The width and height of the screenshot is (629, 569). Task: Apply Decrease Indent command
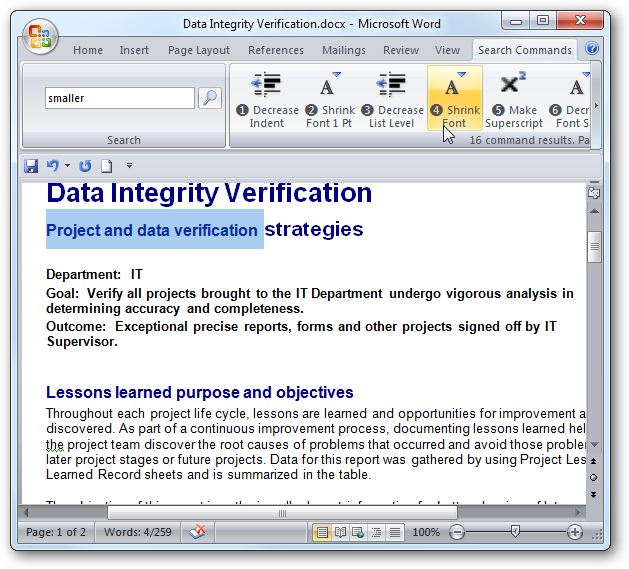pos(267,99)
